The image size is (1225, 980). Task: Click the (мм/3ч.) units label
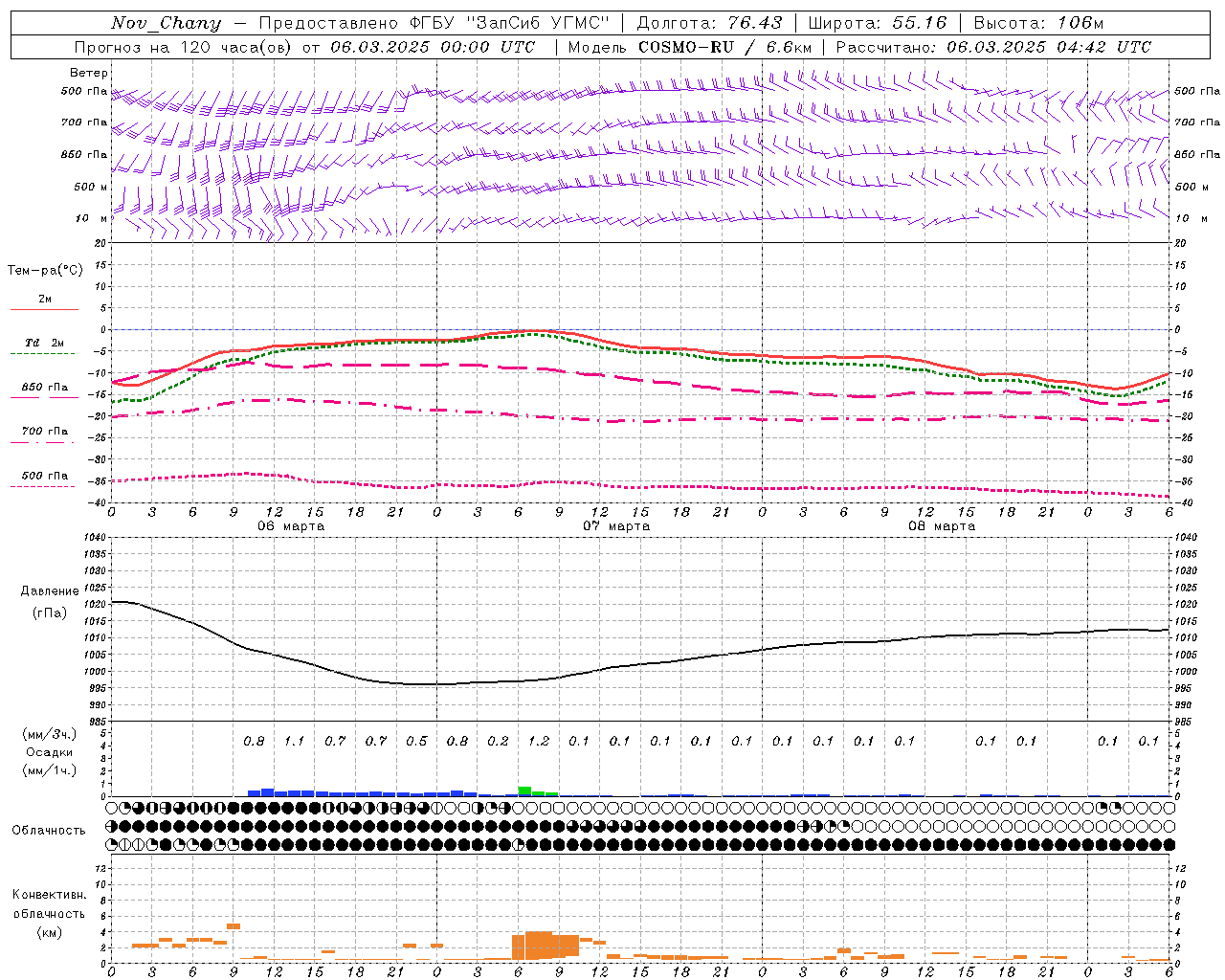(49, 734)
